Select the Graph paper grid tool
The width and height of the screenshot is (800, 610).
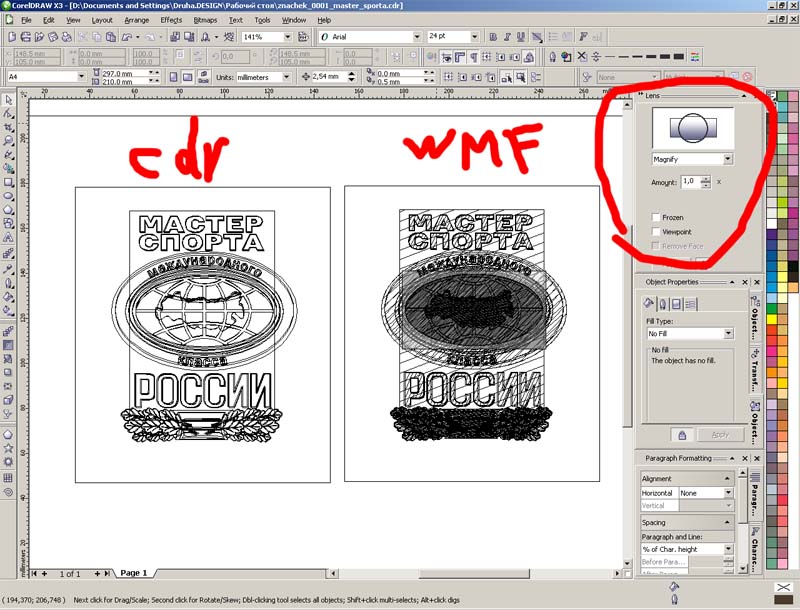click(8, 478)
